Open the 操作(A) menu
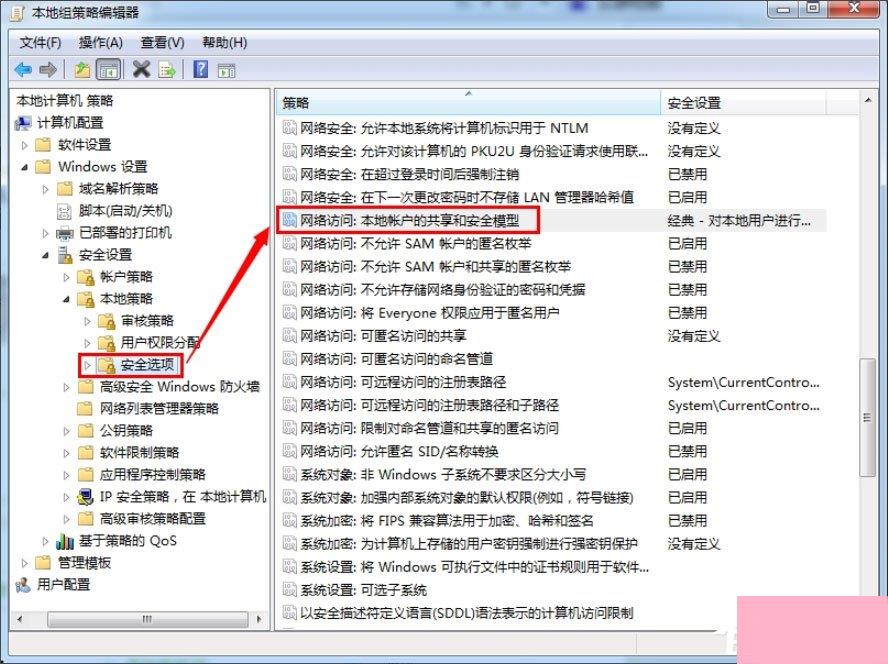The image size is (888, 664). point(101,42)
